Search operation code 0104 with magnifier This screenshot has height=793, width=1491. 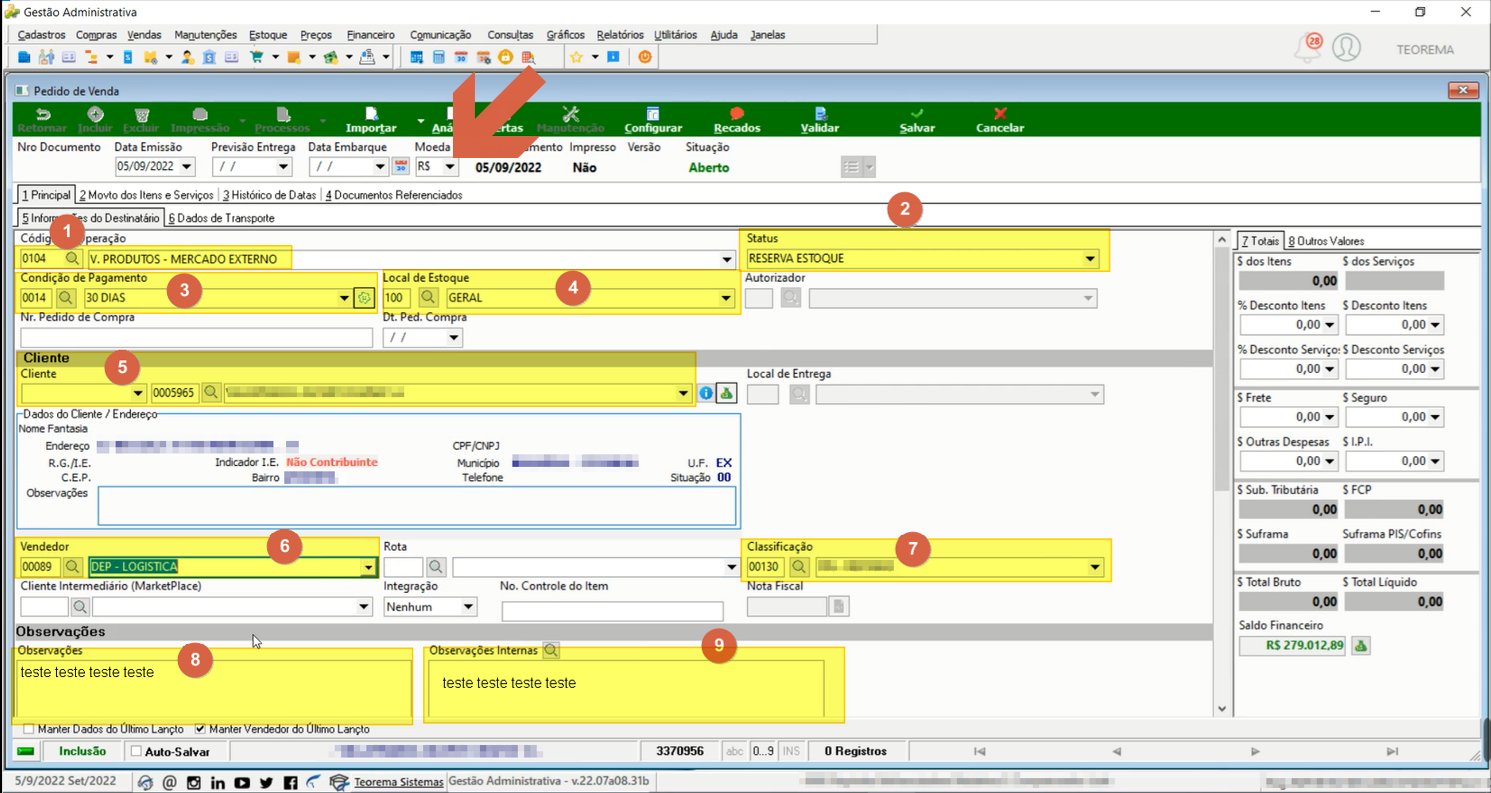[x=72, y=259]
